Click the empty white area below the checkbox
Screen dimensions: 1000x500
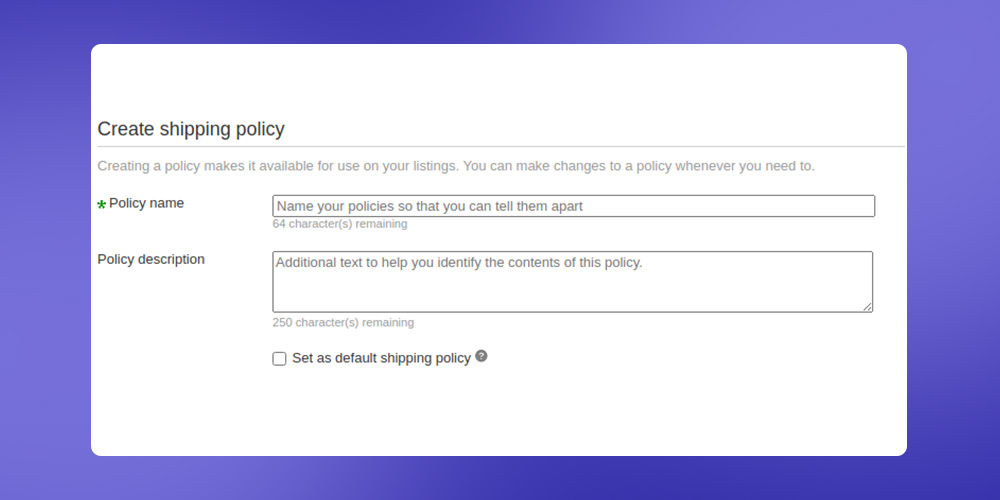point(497,411)
